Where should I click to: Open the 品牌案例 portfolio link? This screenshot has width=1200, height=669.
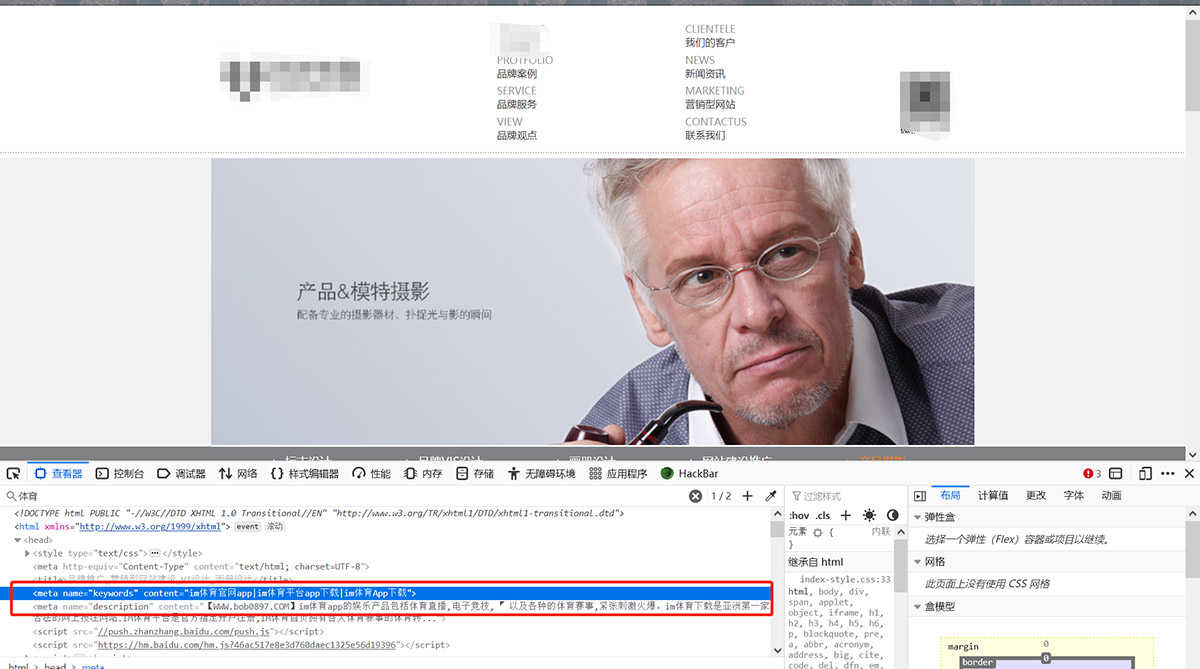[x=517, y=74]
